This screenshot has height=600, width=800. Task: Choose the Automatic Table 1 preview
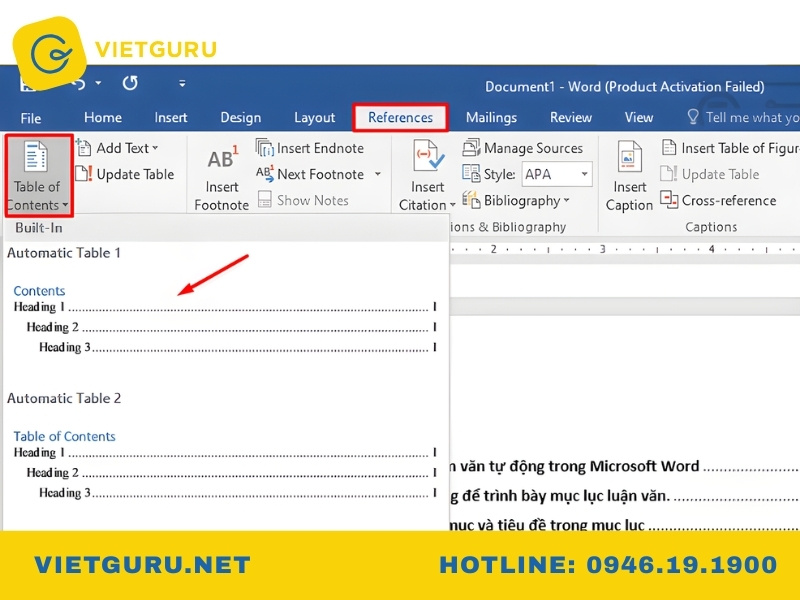225,320
